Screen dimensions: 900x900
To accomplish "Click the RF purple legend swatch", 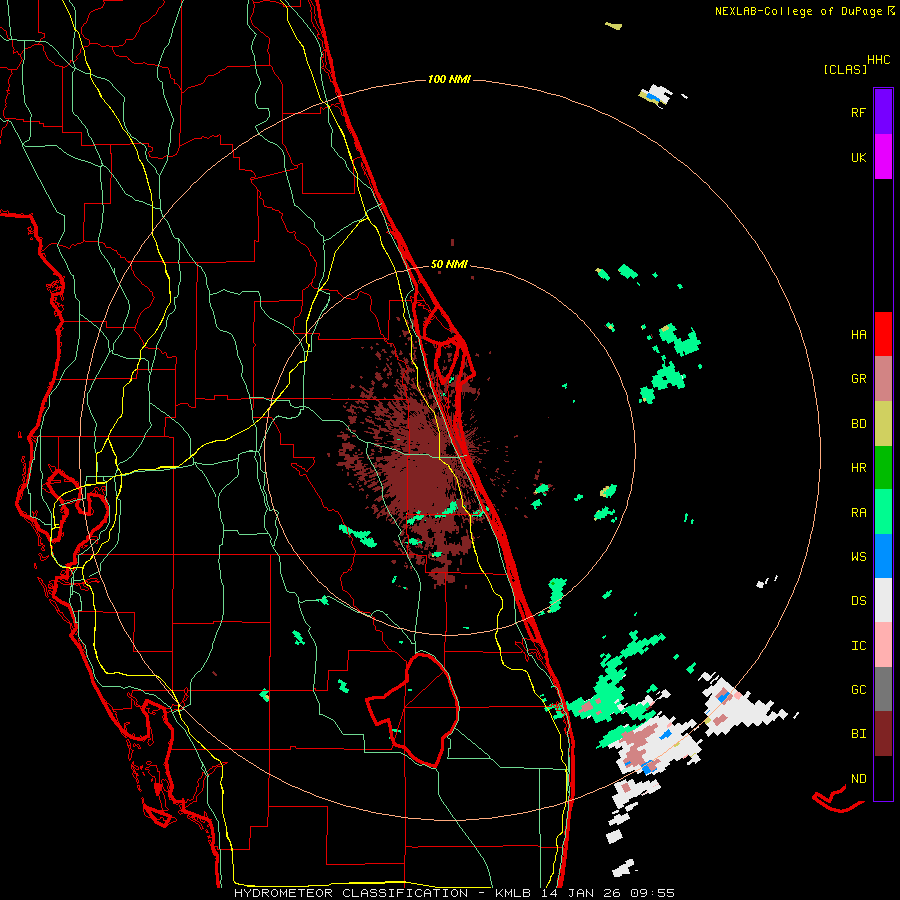I will (883, 111).
